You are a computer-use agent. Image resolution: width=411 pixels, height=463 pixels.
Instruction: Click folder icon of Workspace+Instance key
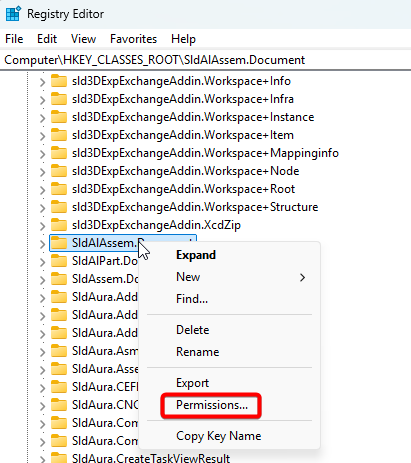(59, 117)
